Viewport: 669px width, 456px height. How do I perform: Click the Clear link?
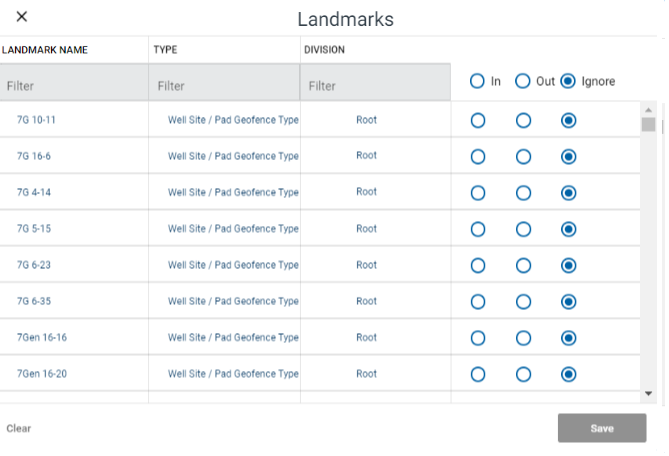[19, 428]
